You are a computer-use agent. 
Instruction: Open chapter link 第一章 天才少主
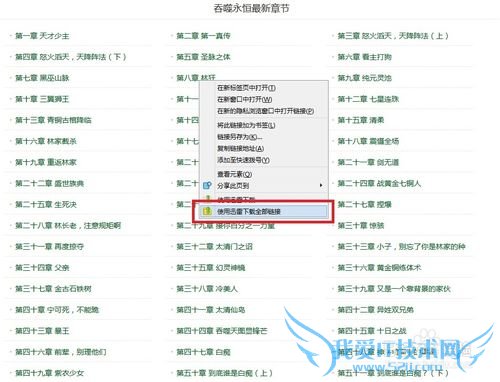click(x=42, y=36)
